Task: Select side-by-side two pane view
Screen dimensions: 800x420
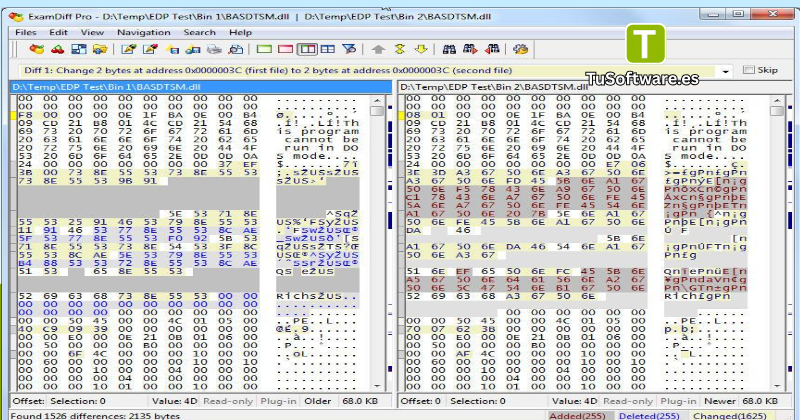Action: point(307,50)
